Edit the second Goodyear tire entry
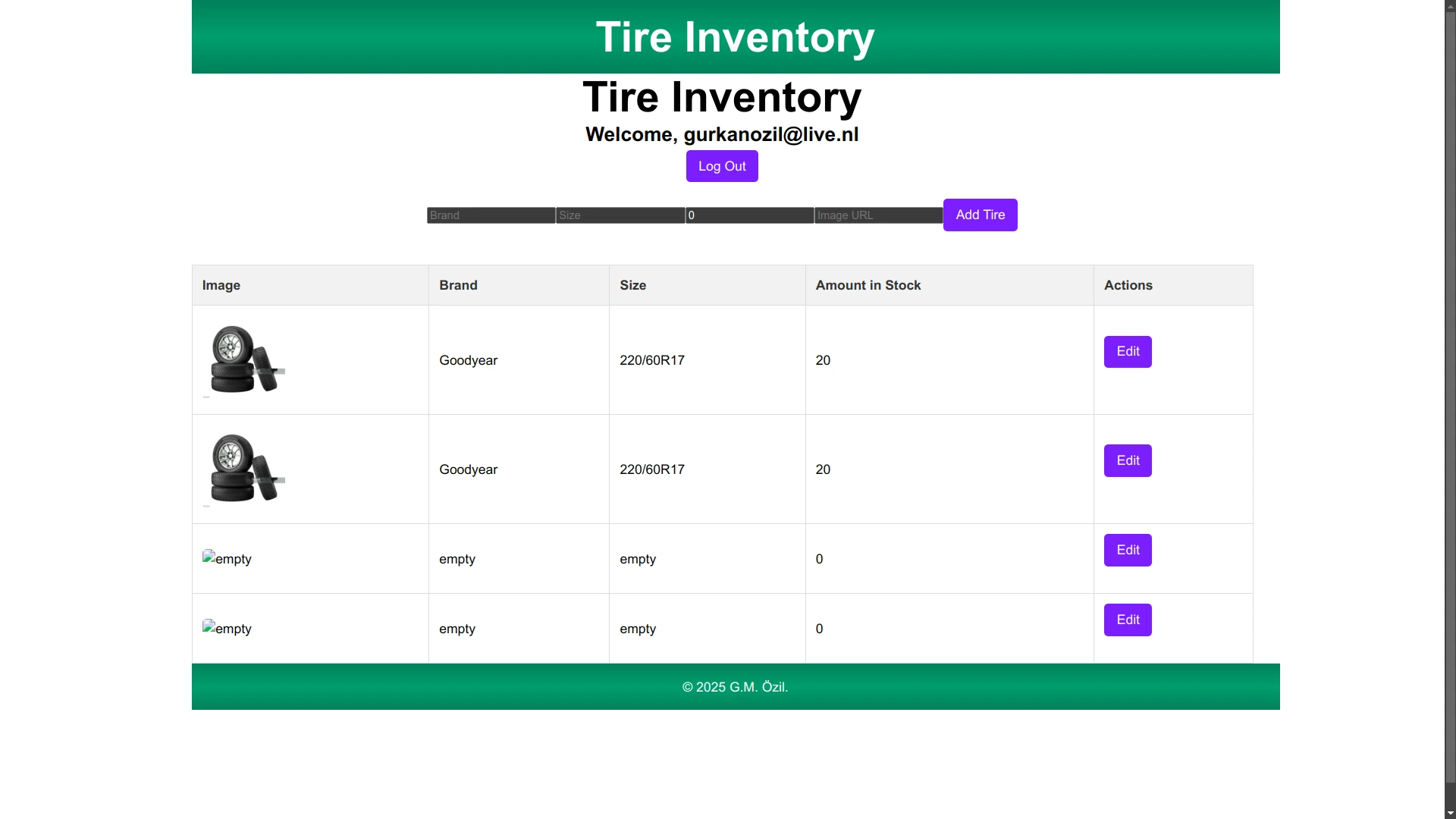Viewport: 1456px width, 819px height. pos(1127,460)
